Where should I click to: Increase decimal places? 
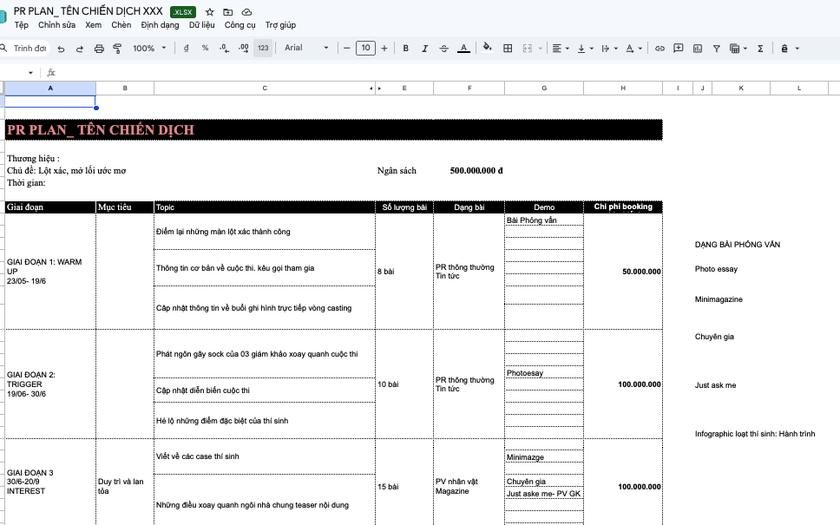243,48
